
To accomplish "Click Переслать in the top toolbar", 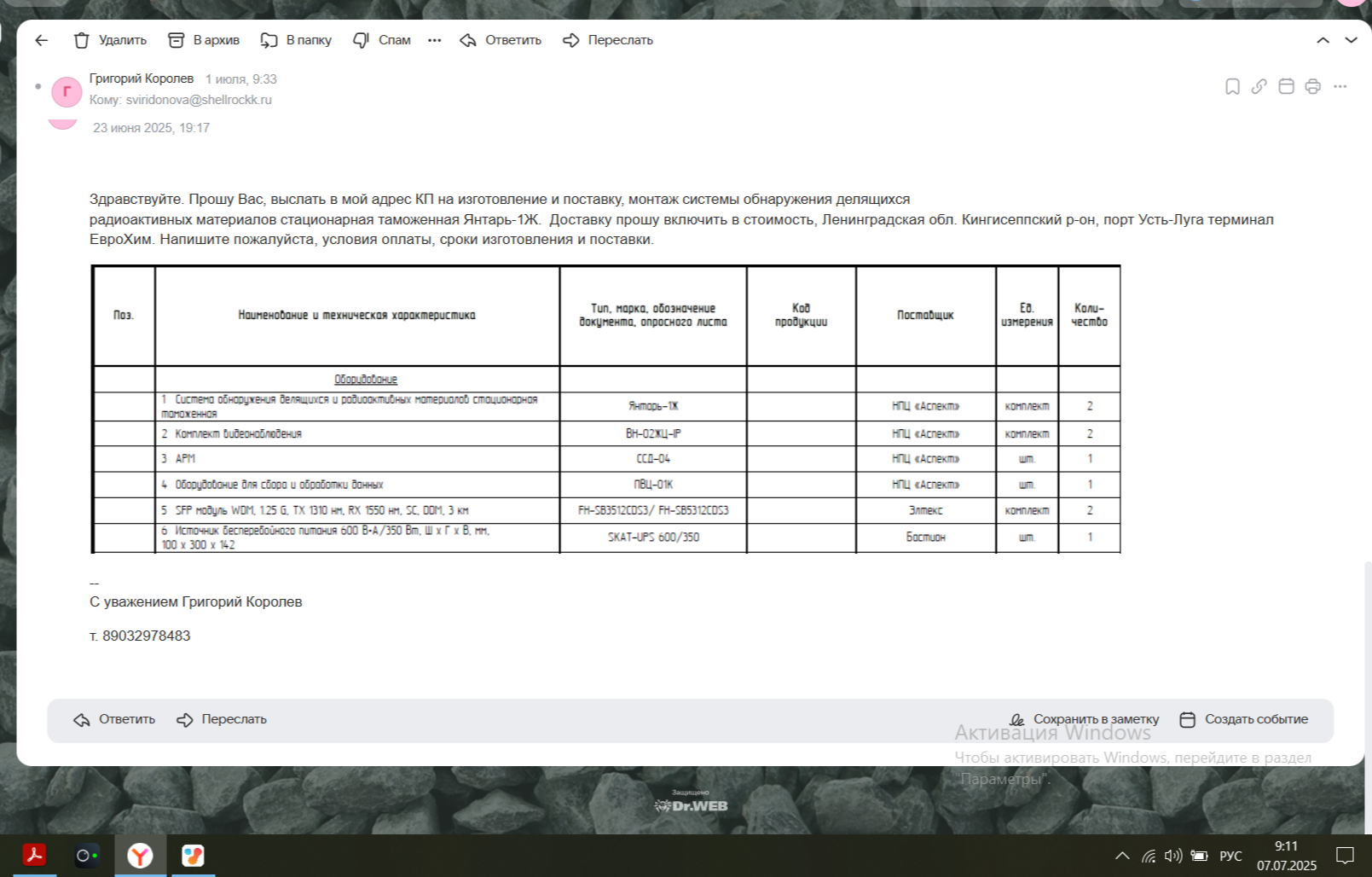I will 608,40.
